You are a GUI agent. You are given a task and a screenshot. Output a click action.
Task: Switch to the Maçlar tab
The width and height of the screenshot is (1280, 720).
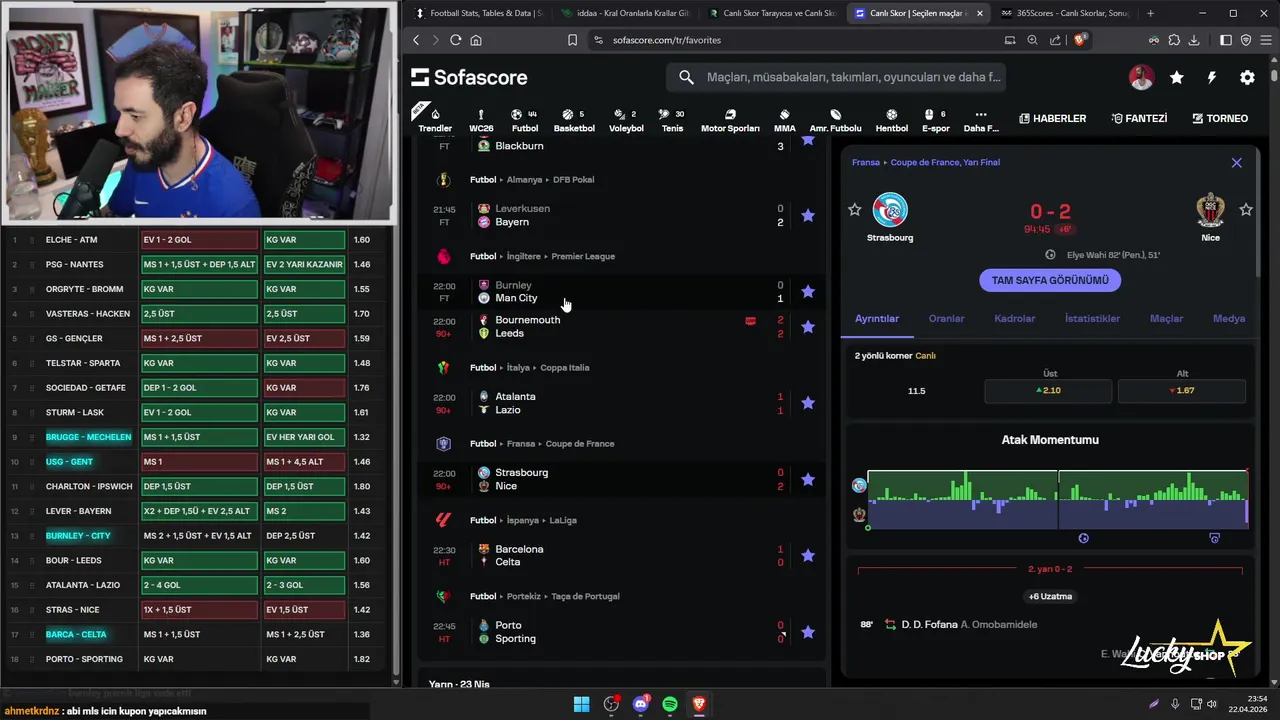tap(1166, 318)
